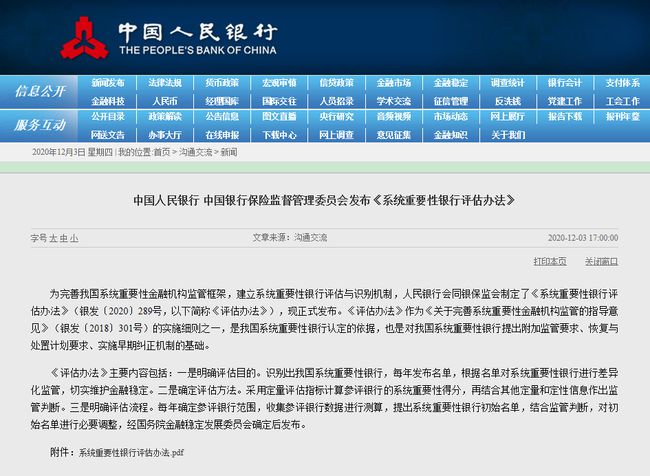
Task: Click the 服务互动 section heading
Action: [x=40, y=125]
